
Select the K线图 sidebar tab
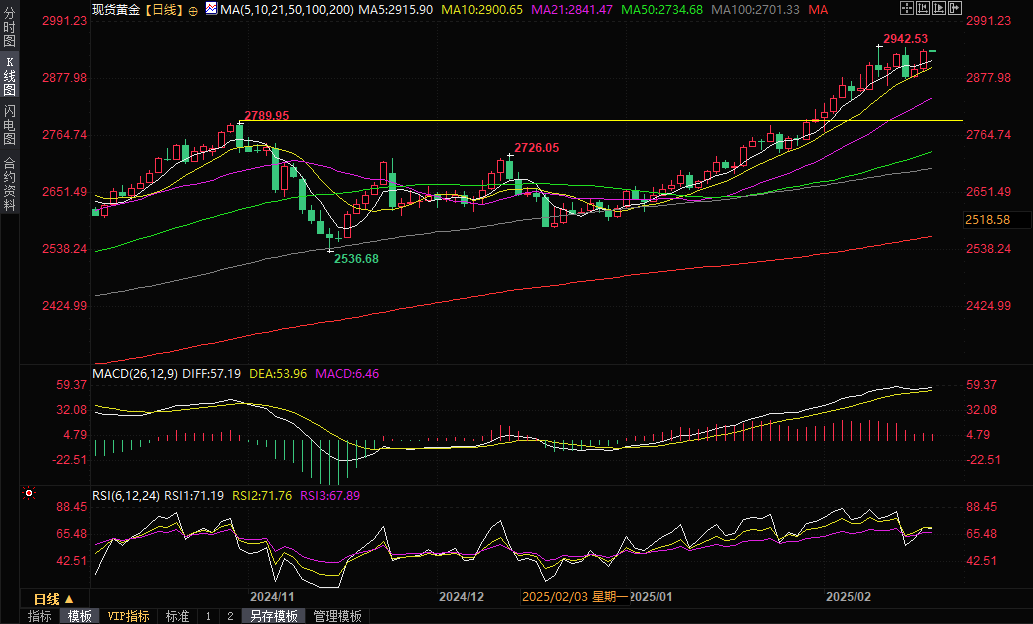pyautogui.click(x=9, y=77)
